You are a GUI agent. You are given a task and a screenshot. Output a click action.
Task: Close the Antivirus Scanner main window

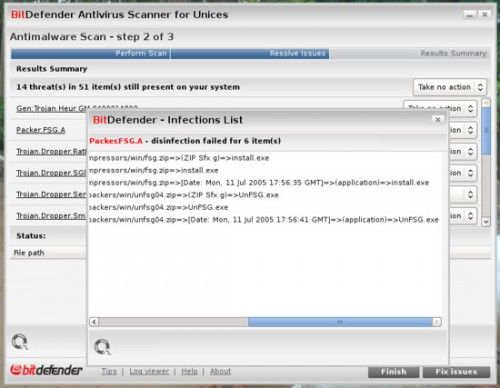[x=485, y=15]
